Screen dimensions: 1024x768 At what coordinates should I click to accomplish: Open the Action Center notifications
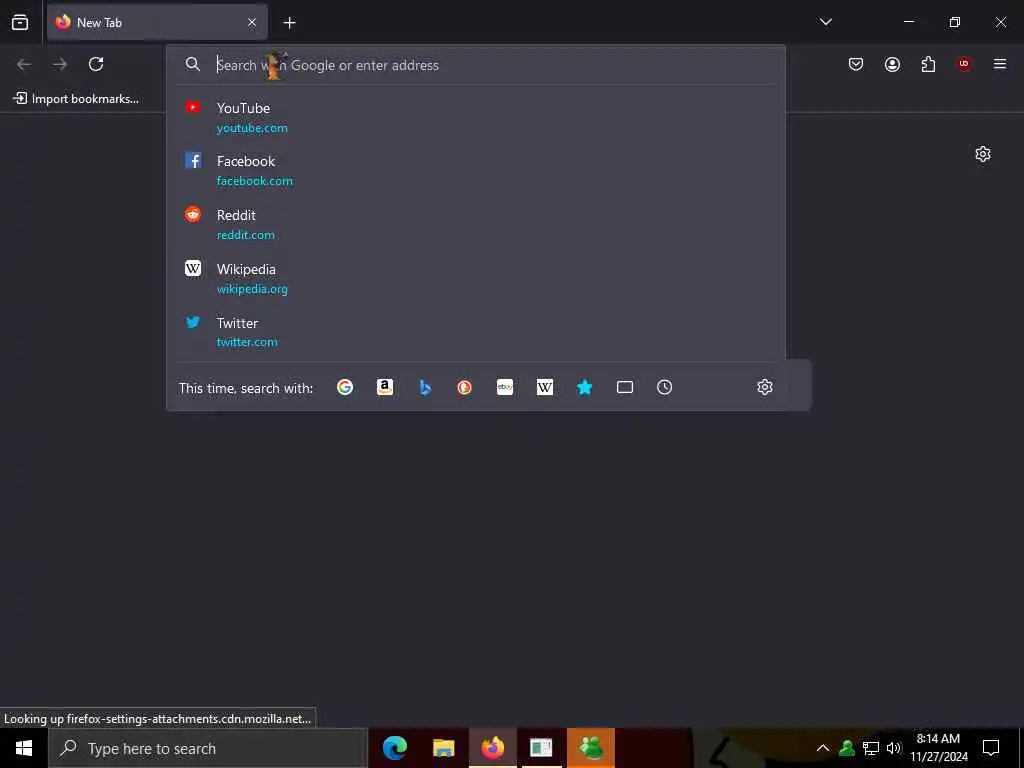pyautogui.click(x=991, y=748)
